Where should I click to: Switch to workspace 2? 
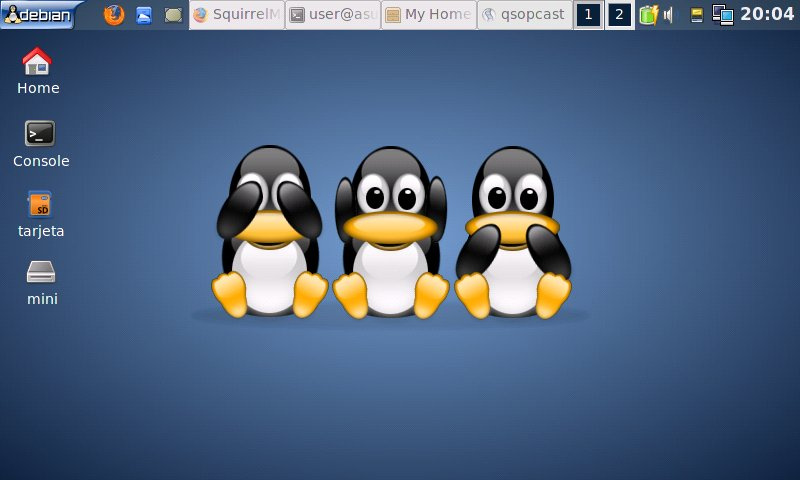619,15
